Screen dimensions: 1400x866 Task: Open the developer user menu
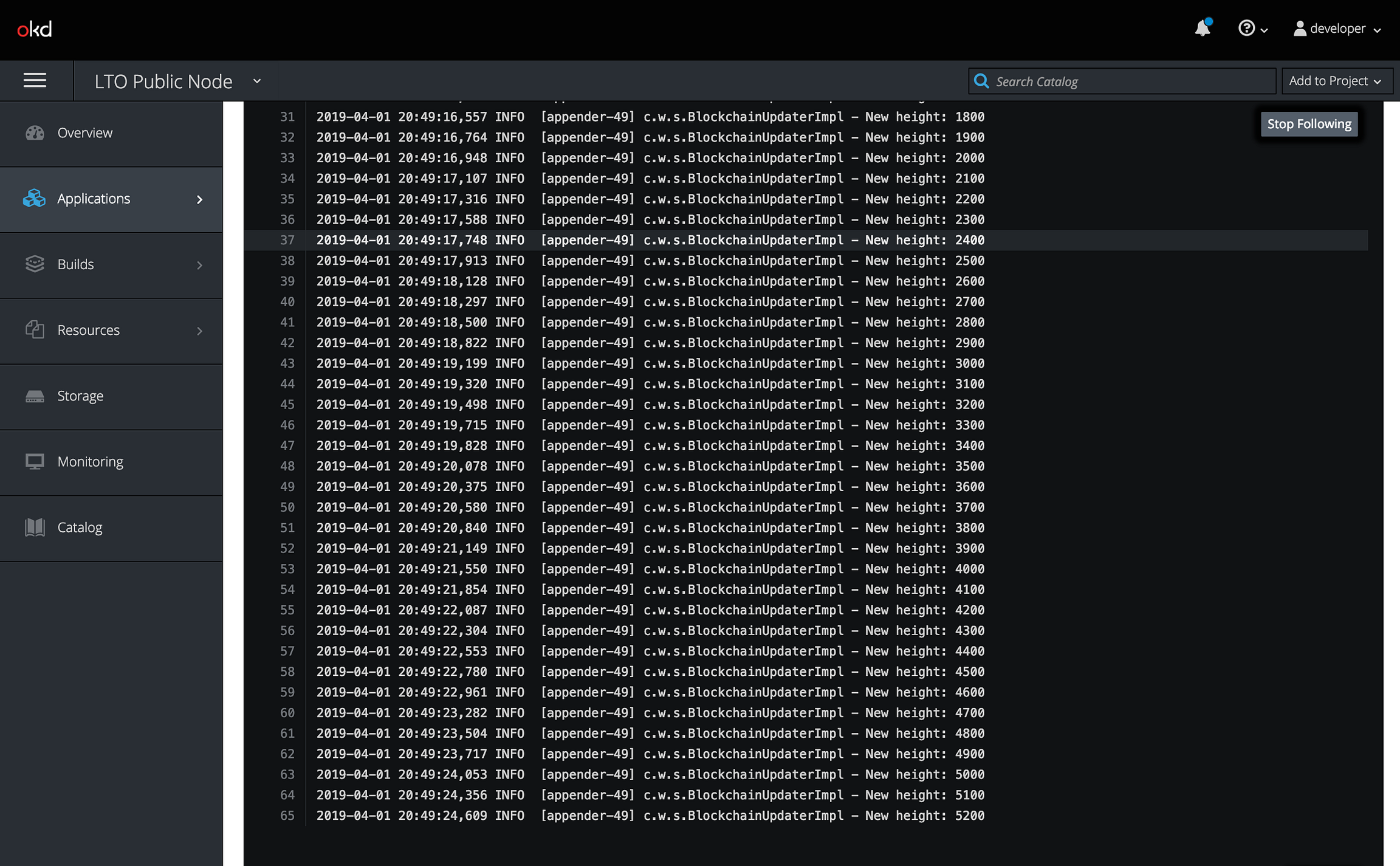click(1337, 29)
